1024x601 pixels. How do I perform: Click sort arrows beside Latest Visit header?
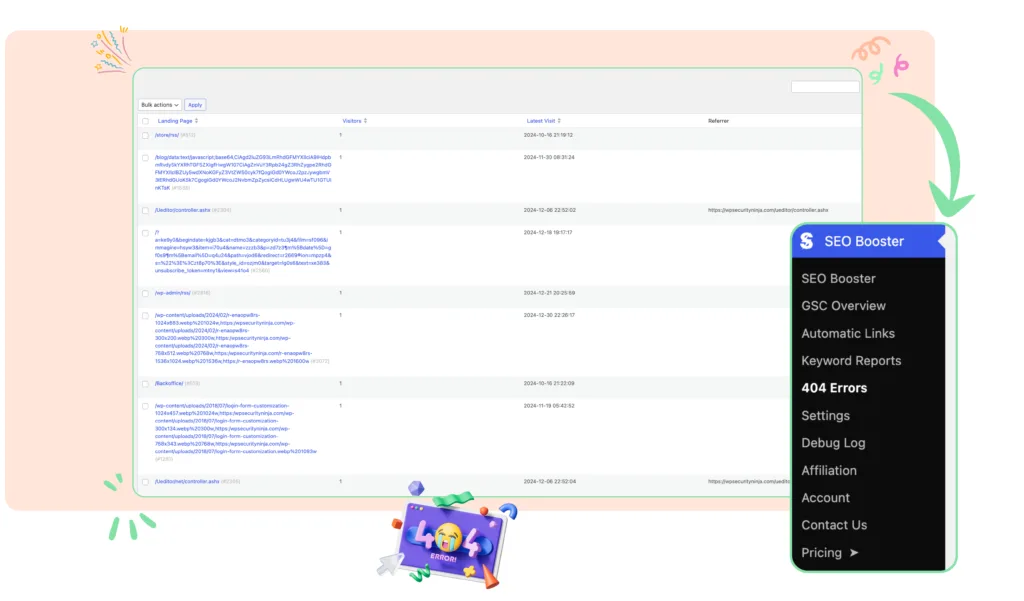559,121
